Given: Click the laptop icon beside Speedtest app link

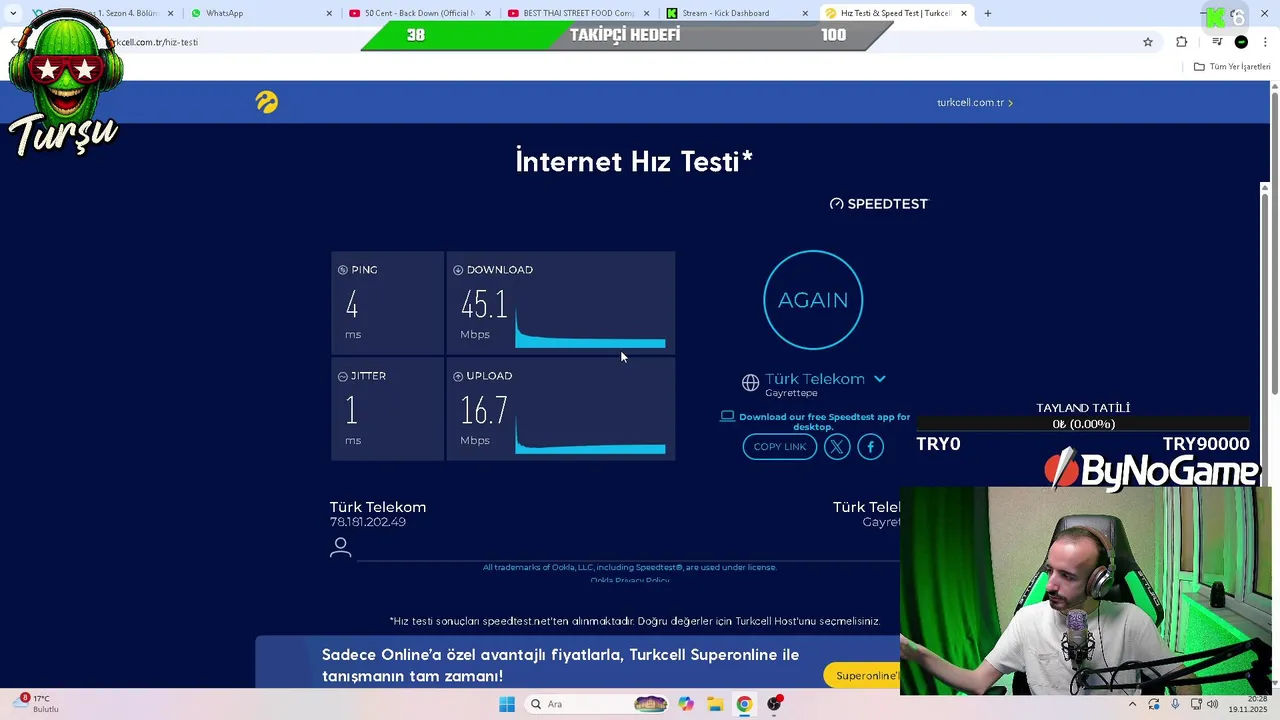Looking at the screenshot, I should click(x=728, y=416).
